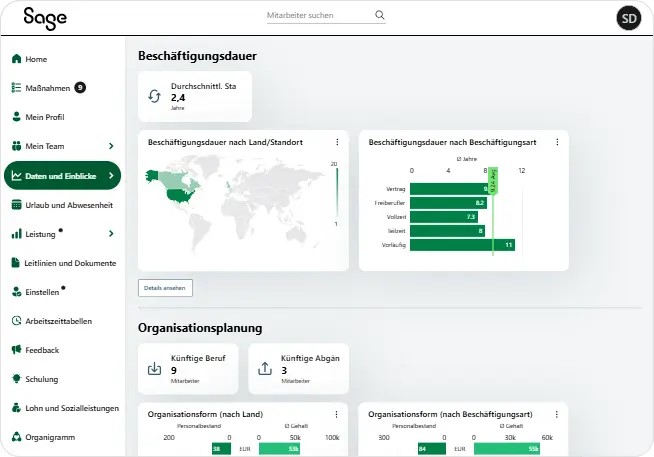Click the search magnifier icon

tap(379, 16)
